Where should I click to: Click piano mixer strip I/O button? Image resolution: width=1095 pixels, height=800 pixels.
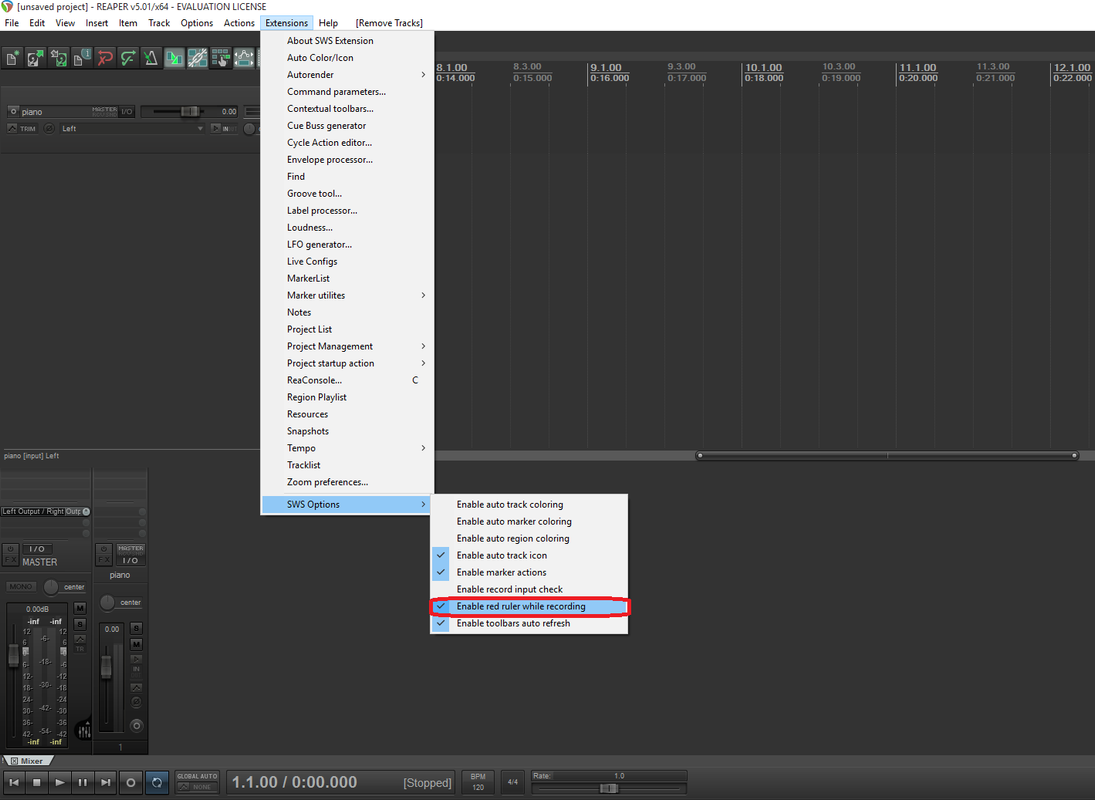131,561
